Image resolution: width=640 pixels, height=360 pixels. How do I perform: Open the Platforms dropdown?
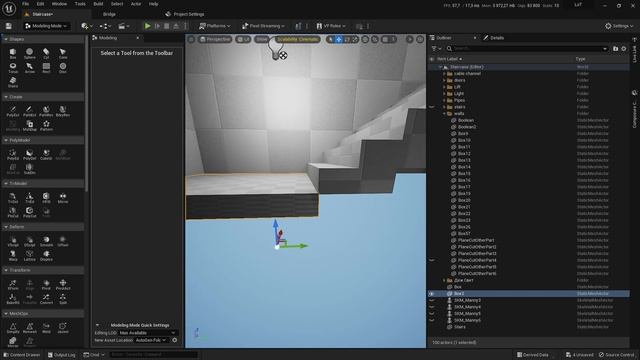pos(215,26)
